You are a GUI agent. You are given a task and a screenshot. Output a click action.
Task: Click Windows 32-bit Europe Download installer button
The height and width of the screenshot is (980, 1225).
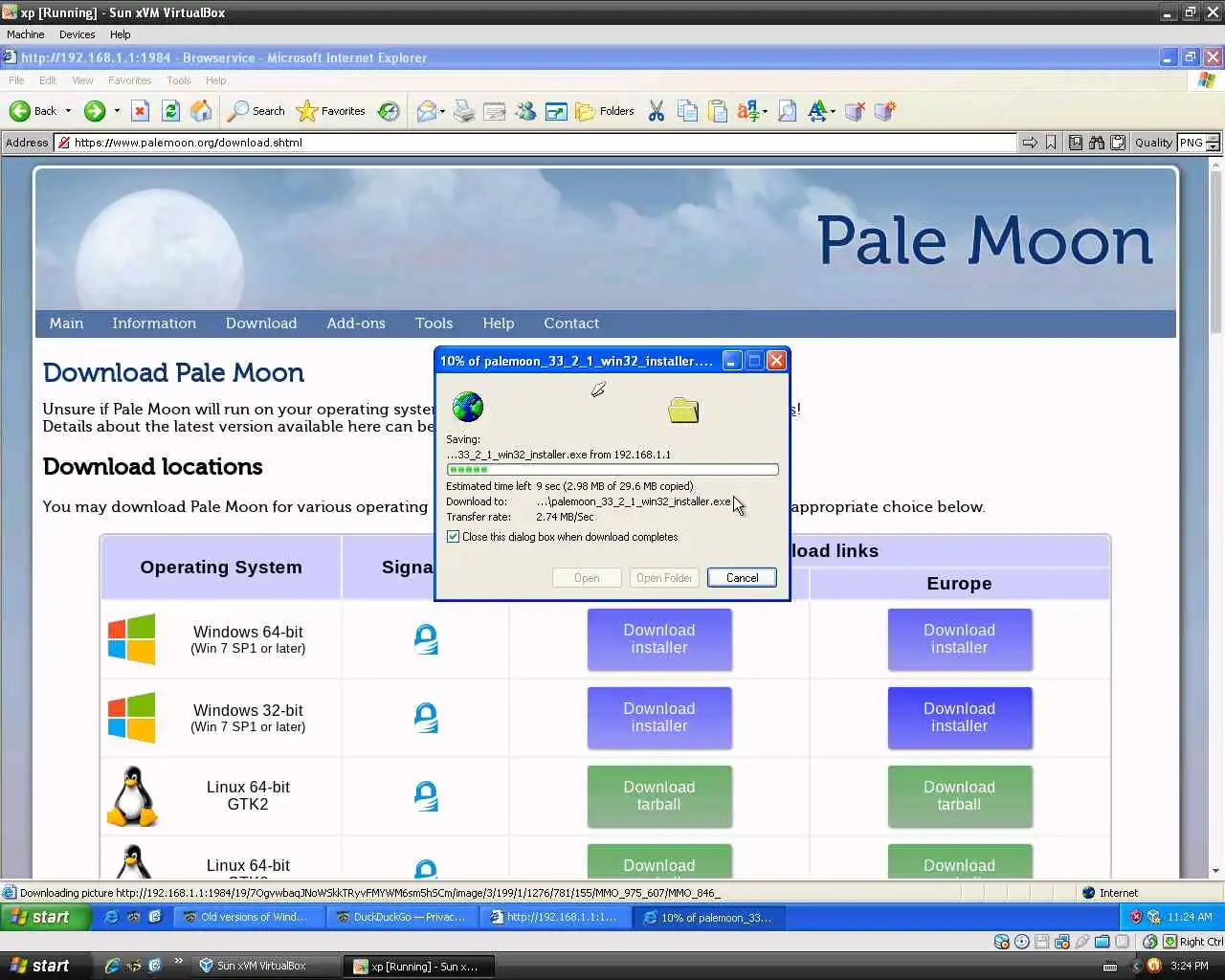[959, 718]
